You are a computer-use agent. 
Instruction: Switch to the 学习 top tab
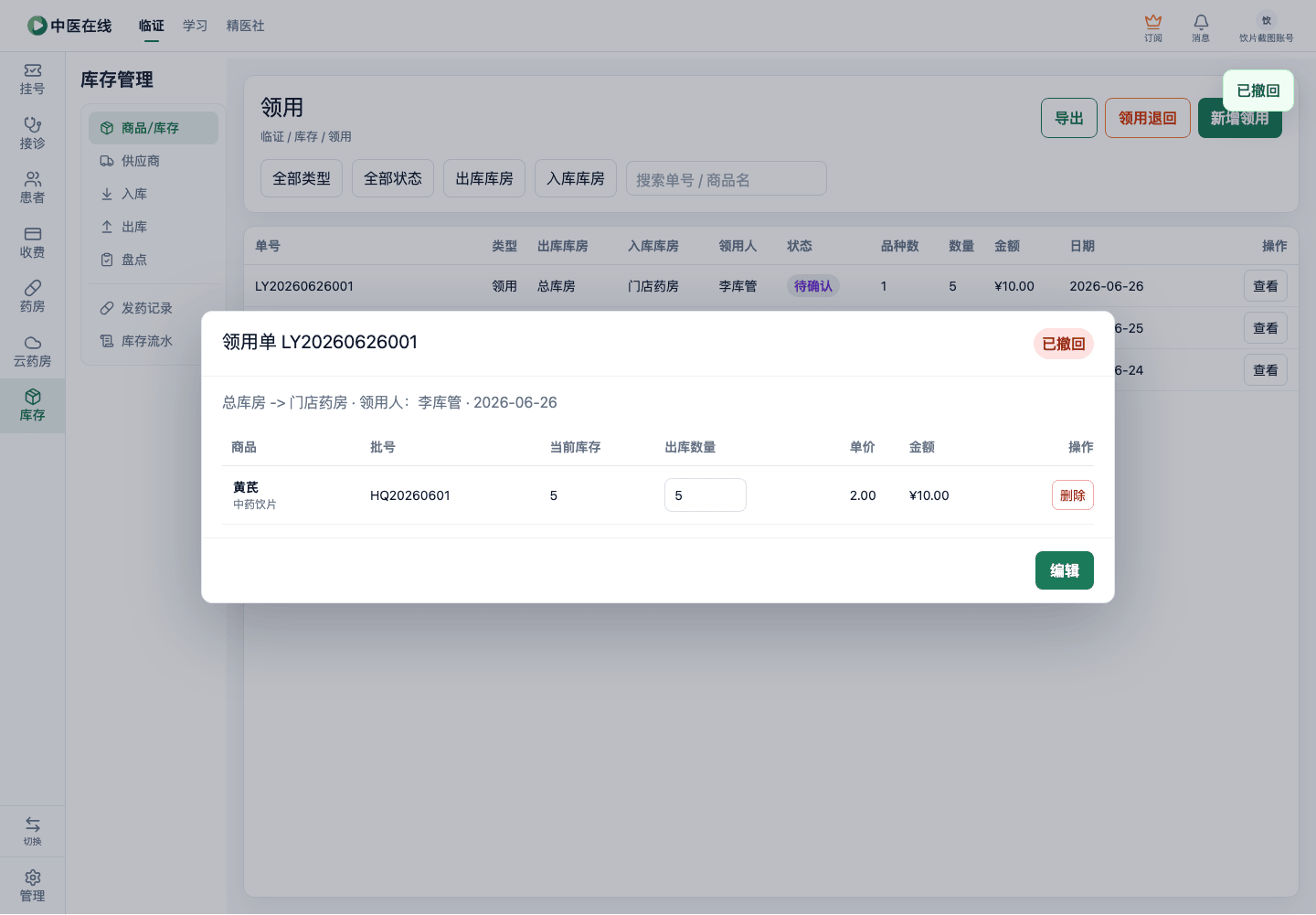(196, 26)
